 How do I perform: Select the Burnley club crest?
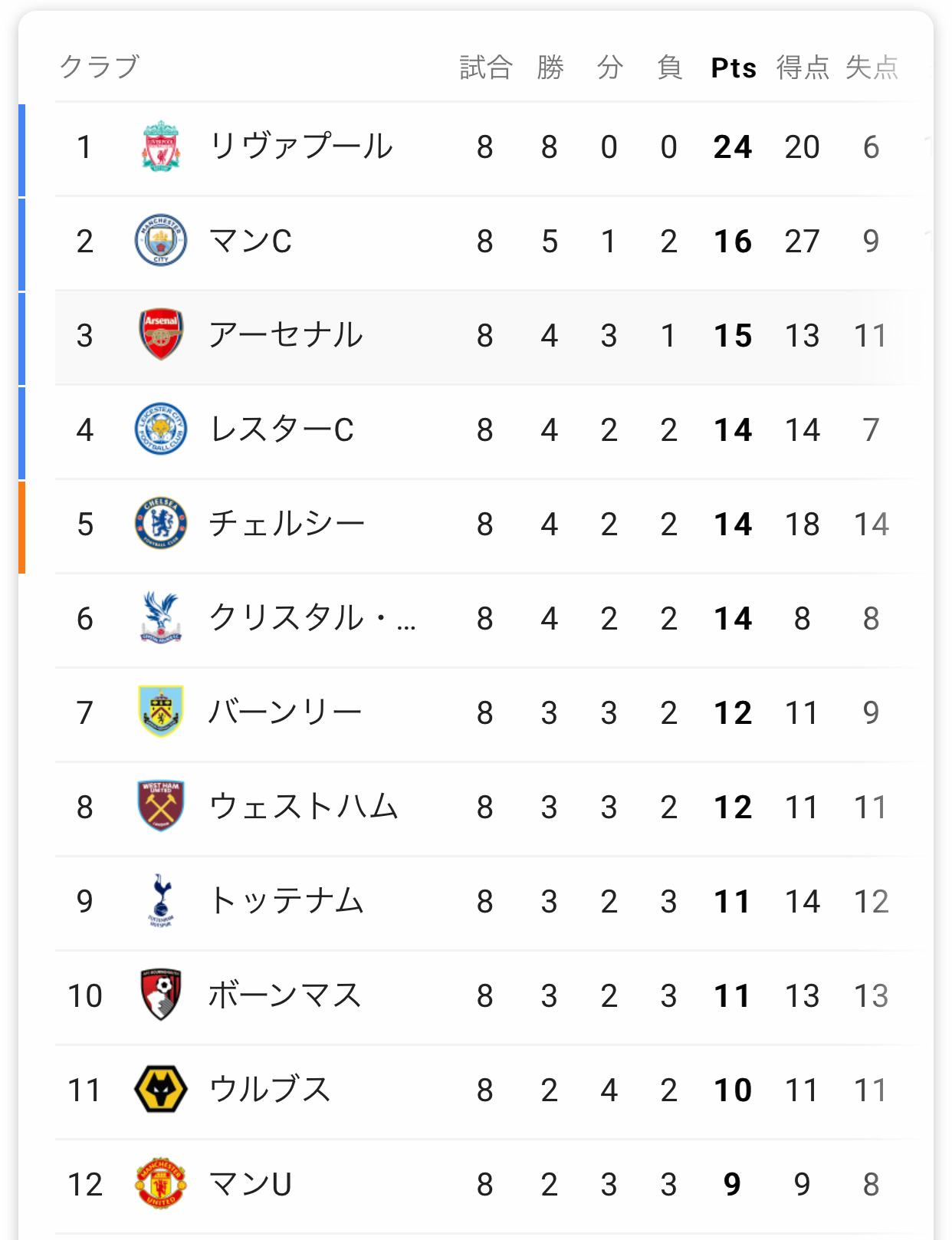click(161, 712)
